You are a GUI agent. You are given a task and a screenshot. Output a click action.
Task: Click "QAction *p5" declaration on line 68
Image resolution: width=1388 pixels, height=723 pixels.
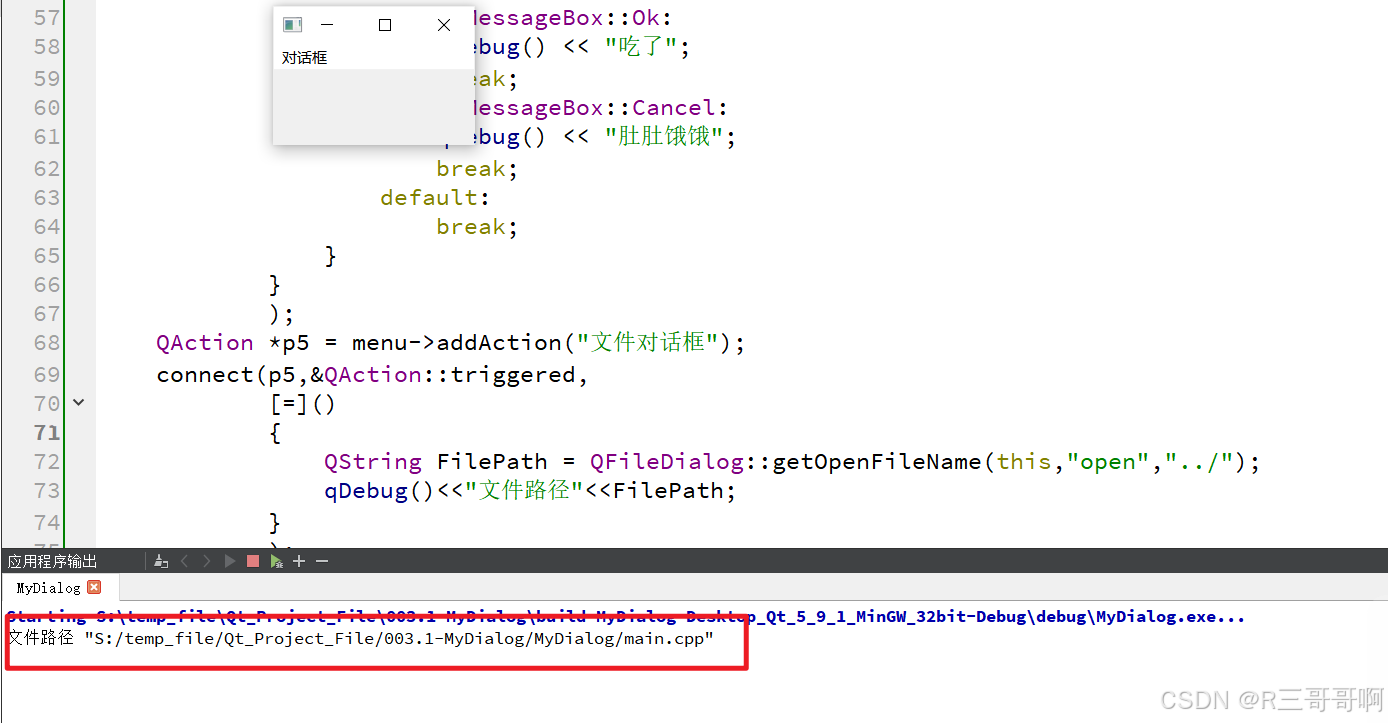233,343
